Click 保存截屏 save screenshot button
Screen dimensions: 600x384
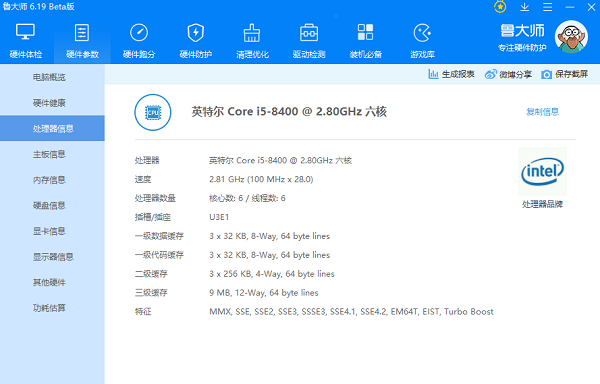[x=564, y=74]
